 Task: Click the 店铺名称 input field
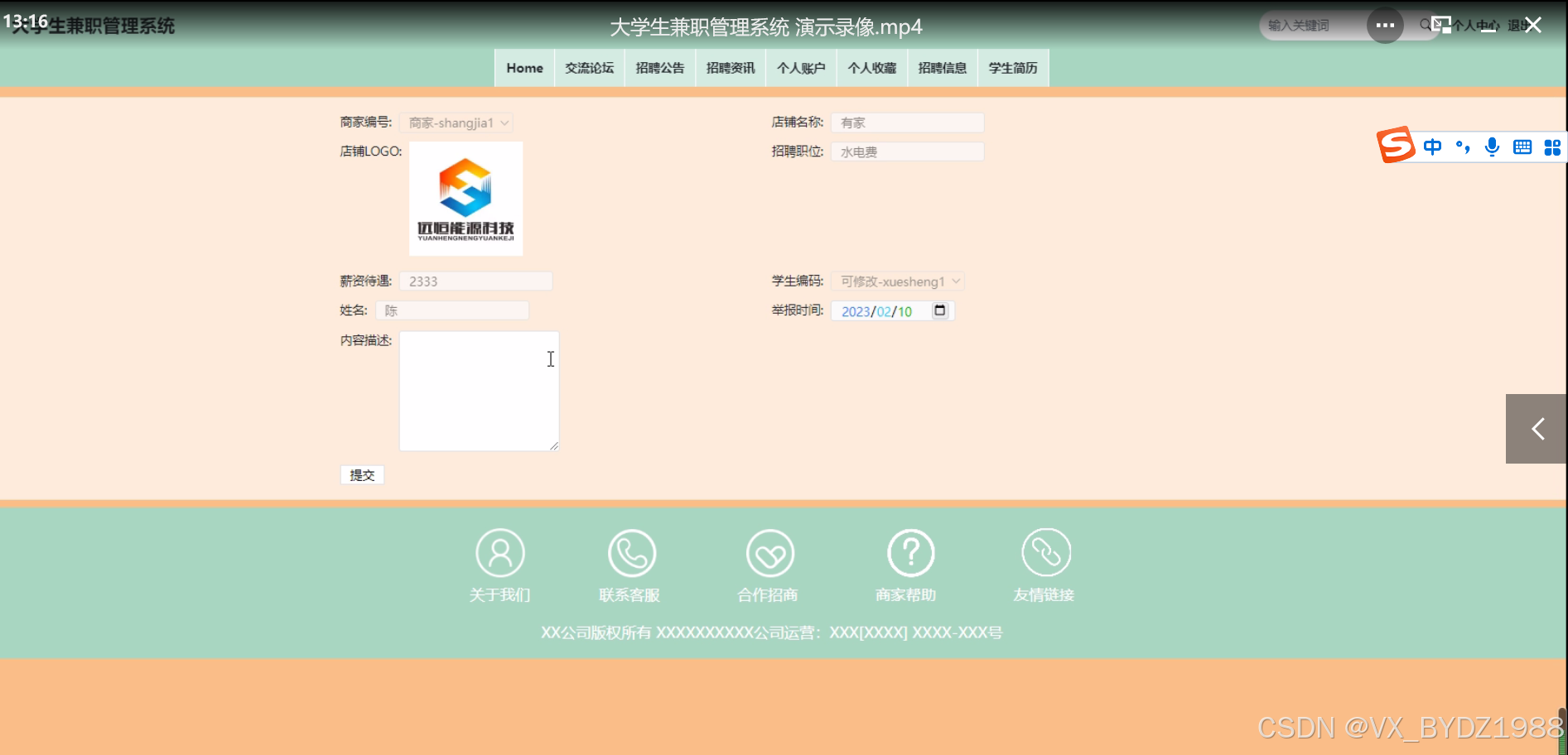908,123
